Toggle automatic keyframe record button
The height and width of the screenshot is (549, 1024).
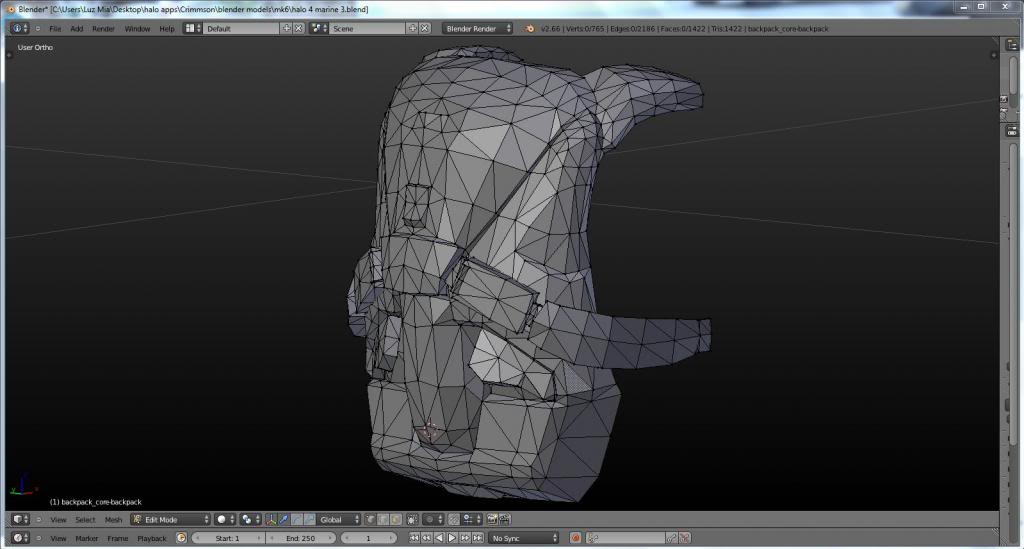(576, 538)
